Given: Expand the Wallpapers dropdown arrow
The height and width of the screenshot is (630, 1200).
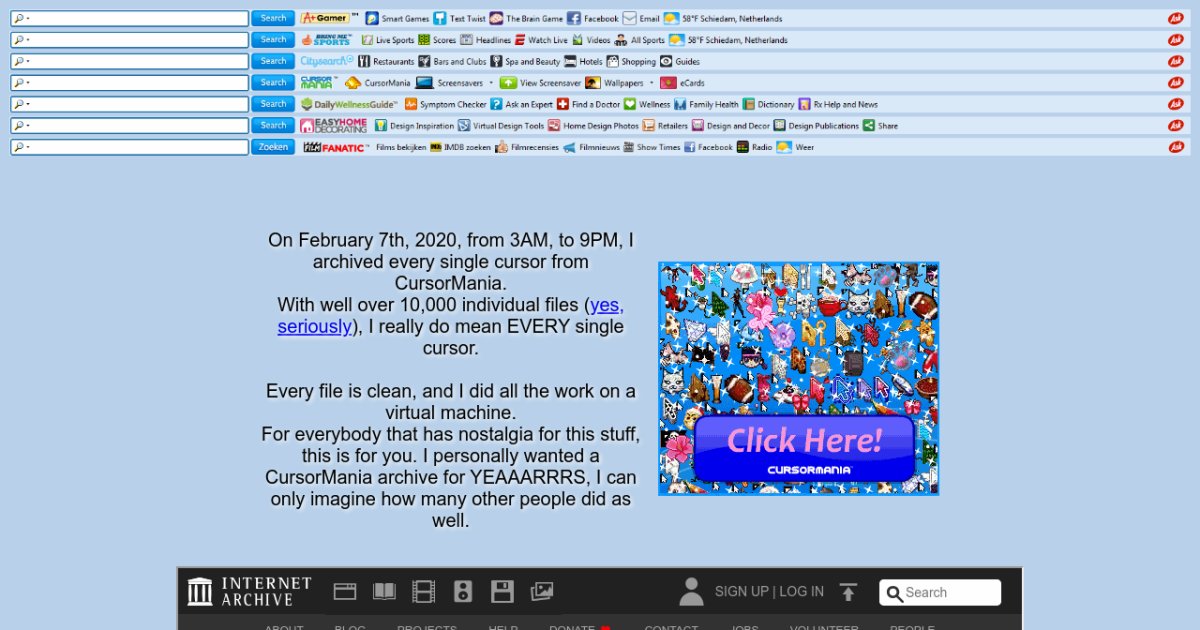Looking at the screenshot, I should click(x=651, y=83).
